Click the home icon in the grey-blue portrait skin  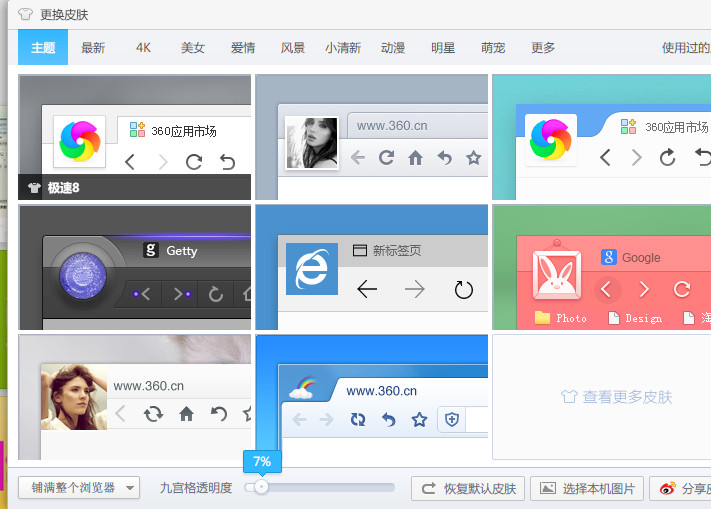tap(415, 158)
